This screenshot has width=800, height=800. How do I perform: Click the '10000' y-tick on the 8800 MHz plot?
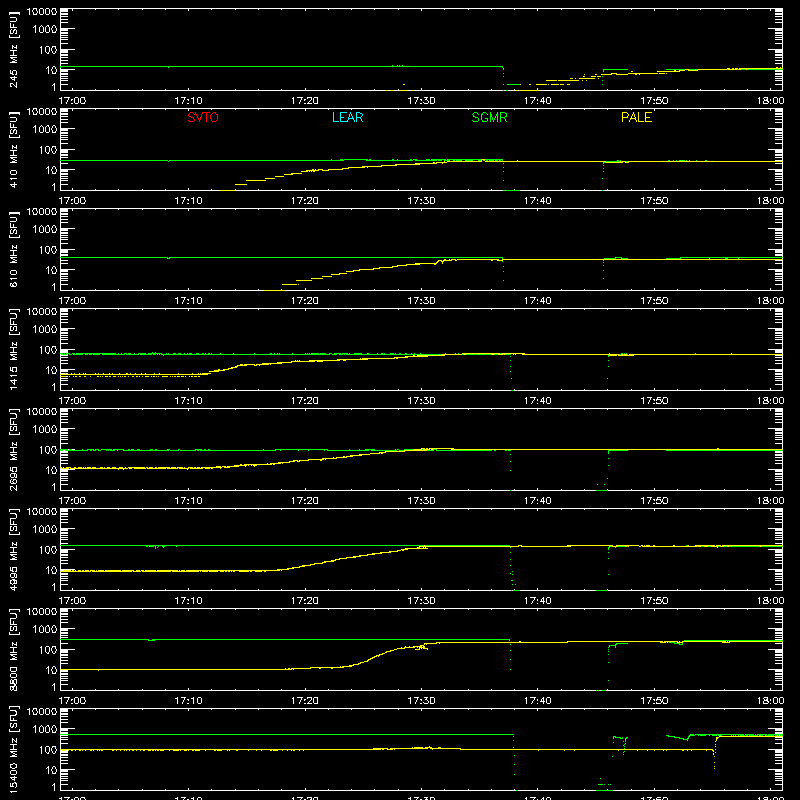click(x=42, y=612)
